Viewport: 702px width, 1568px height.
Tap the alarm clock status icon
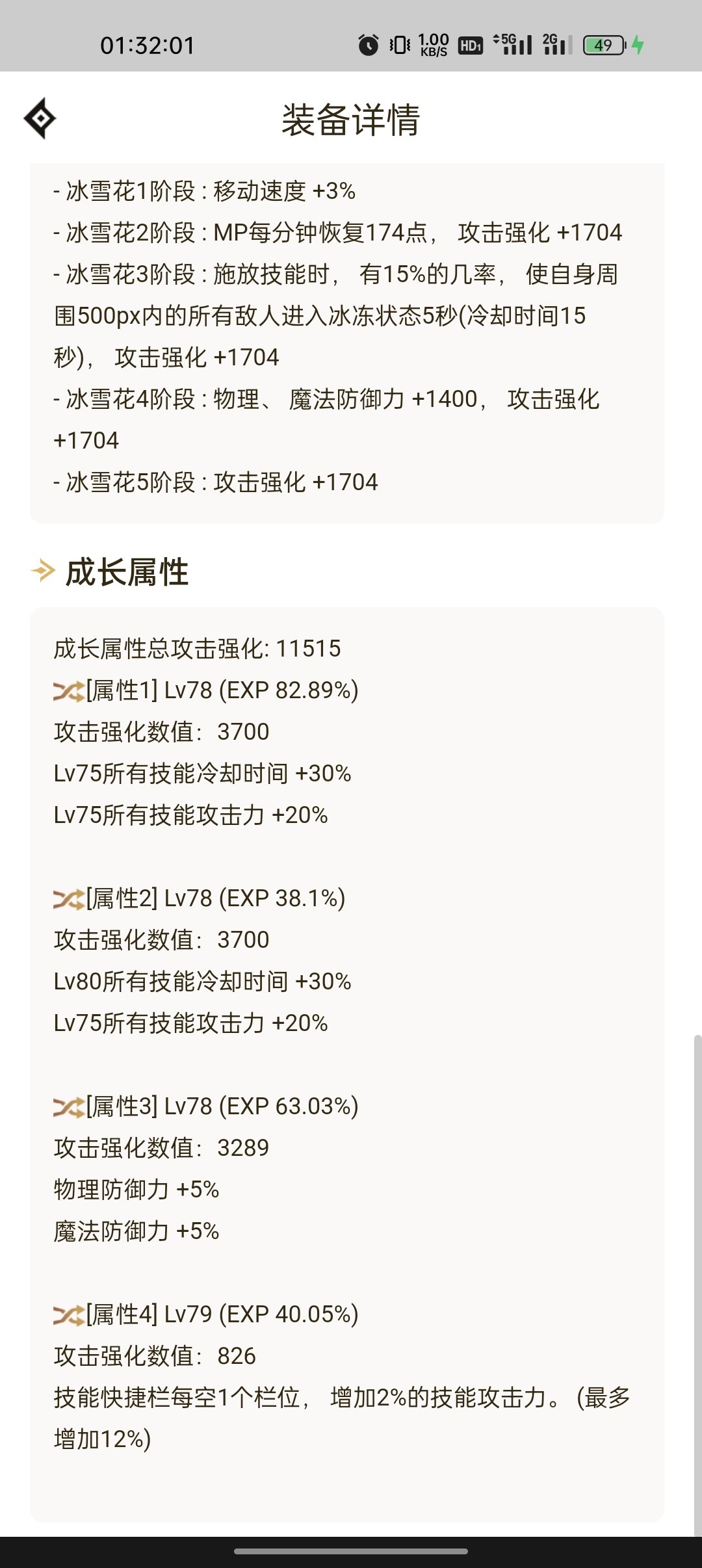[369, 45]
